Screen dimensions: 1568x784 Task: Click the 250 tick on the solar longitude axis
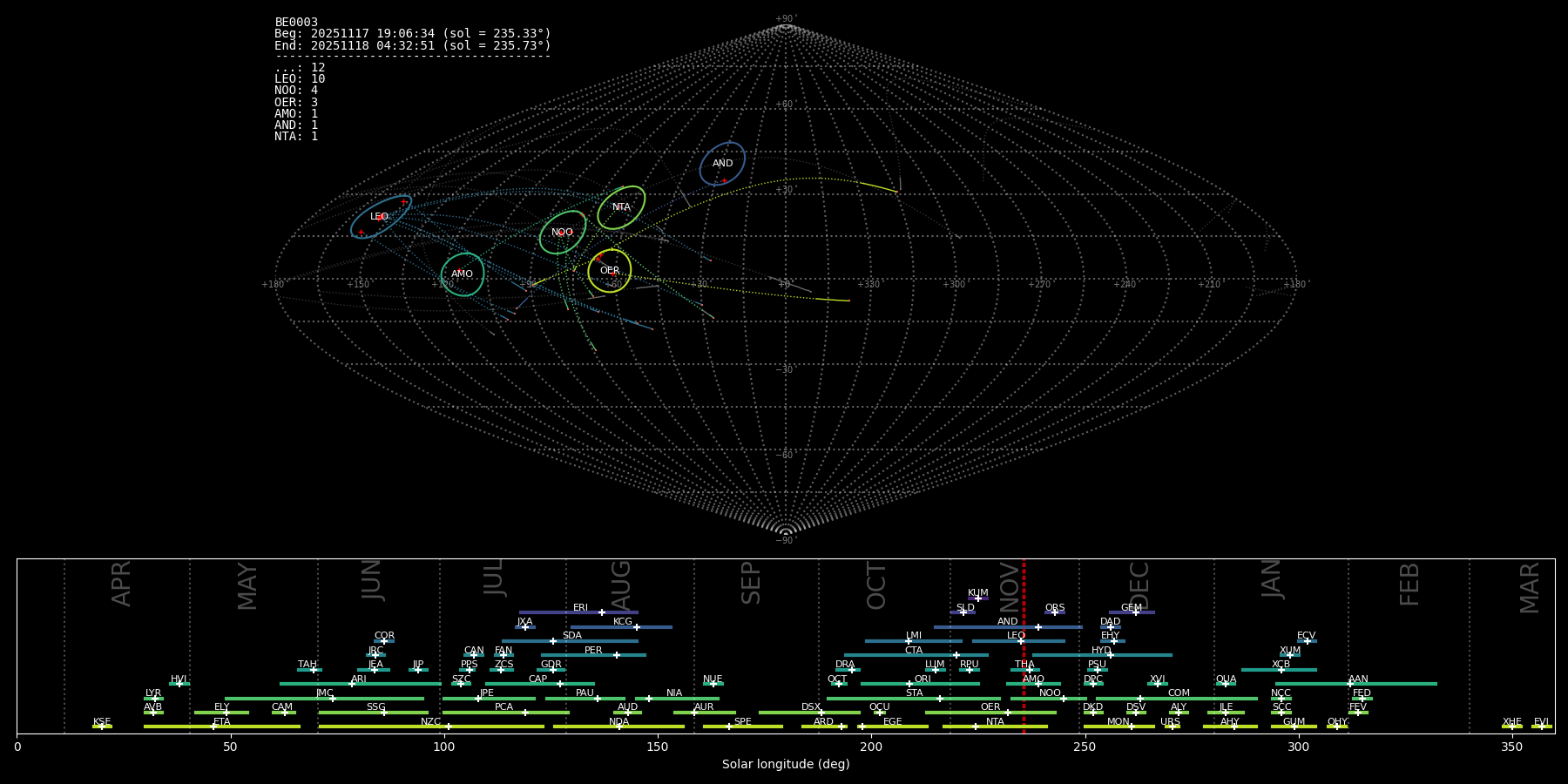tap(1085, 747)
